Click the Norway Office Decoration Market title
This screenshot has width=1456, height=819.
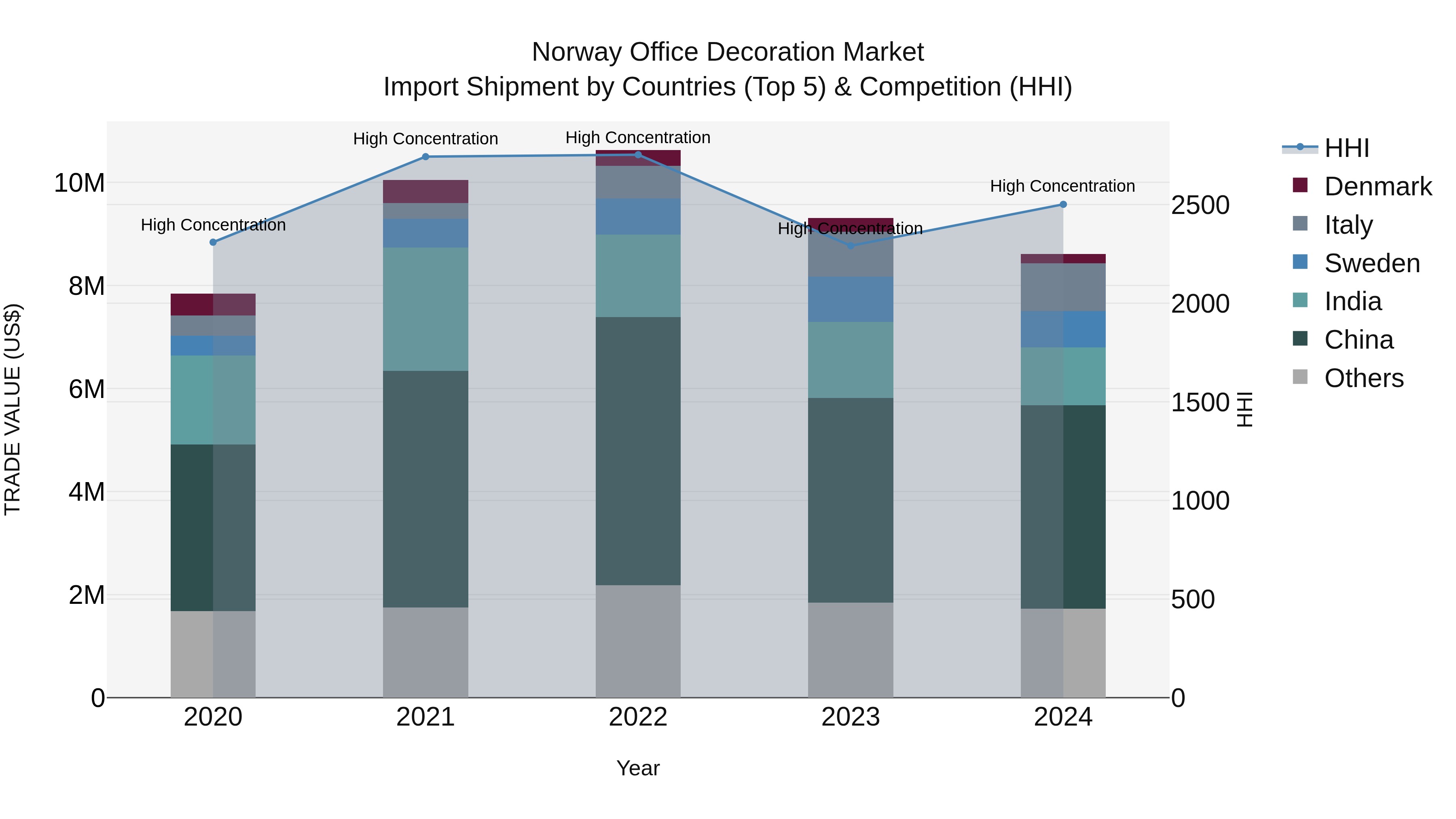pyautogui.click(x=728, y=52)
